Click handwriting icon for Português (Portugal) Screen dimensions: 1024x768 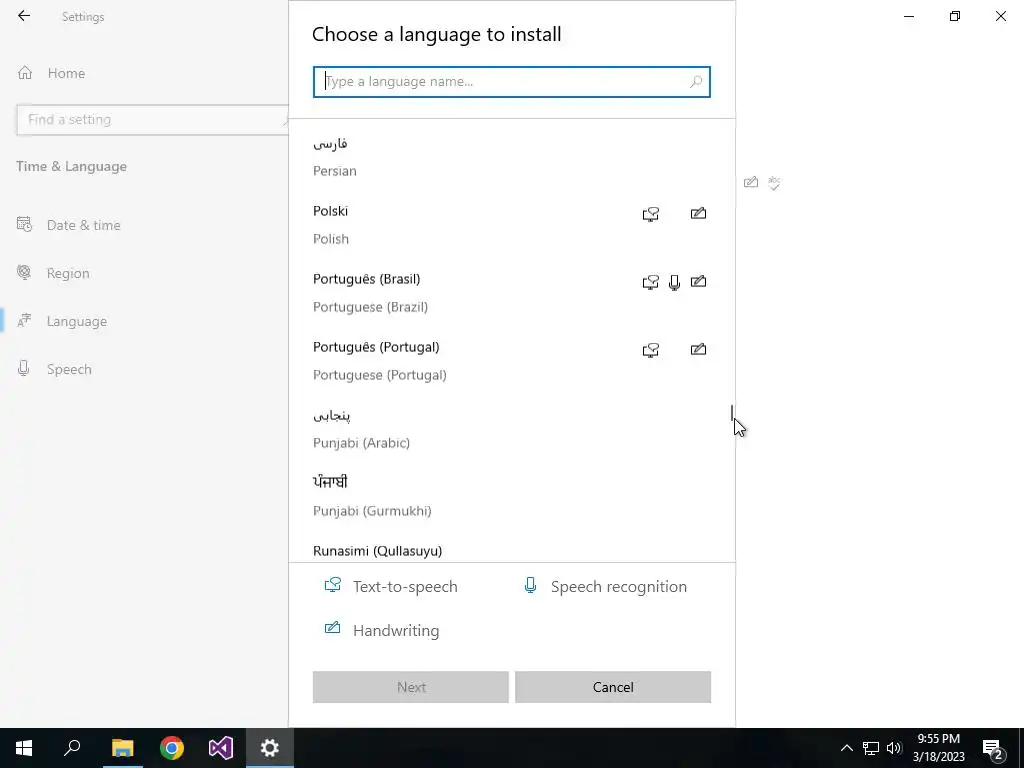(698, 349)
